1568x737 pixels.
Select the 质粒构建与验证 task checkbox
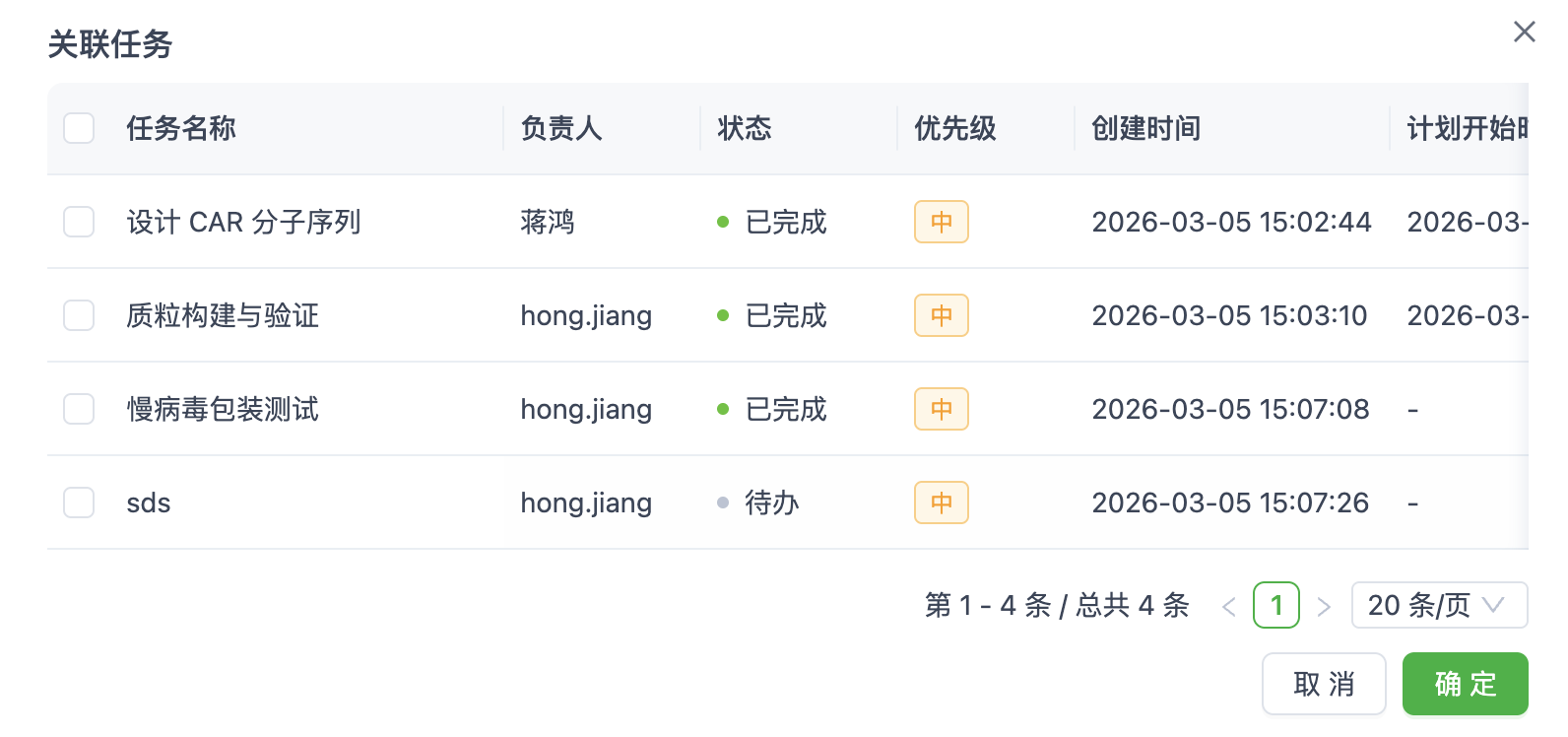tap(79, 315)
